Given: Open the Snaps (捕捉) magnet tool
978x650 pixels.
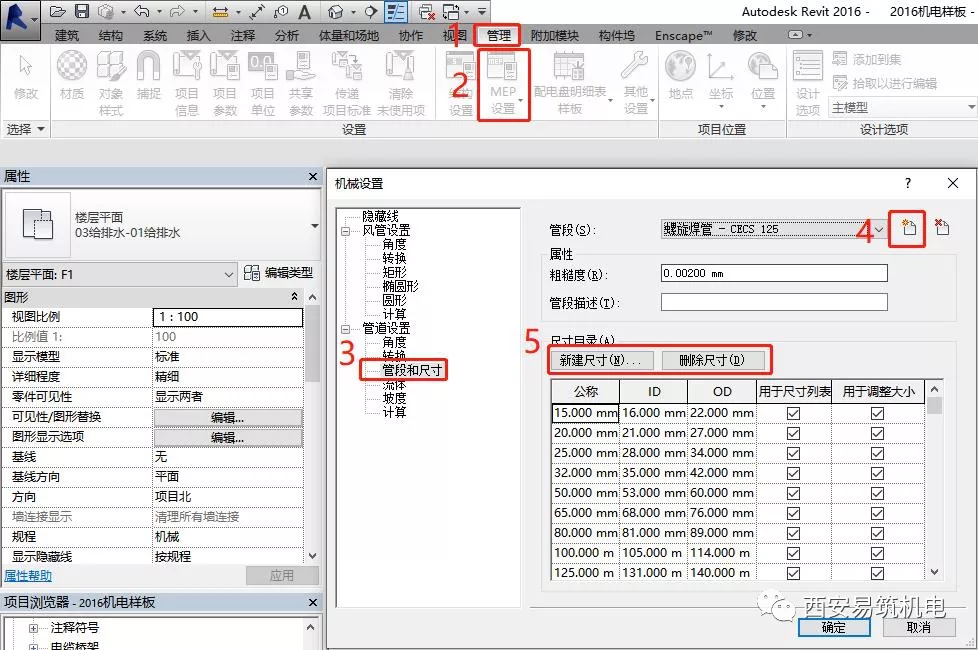Looking at the screenshot, I should [148, 76].
